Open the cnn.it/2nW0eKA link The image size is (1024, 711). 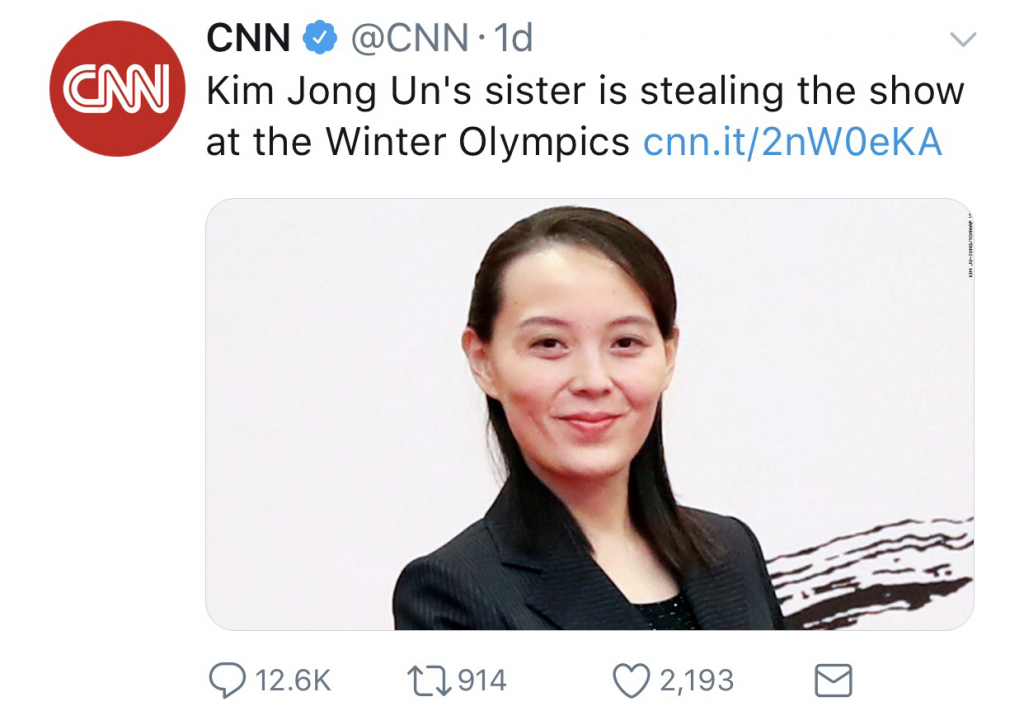tap(793, 142)
